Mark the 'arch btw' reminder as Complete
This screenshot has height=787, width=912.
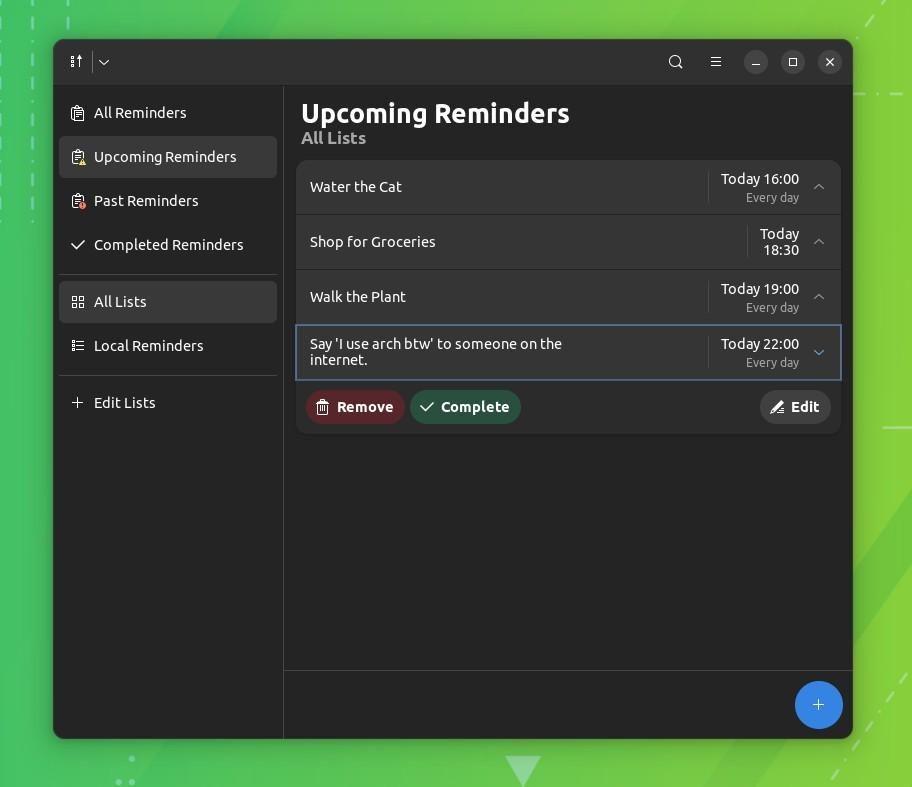[x=465, y=407]
